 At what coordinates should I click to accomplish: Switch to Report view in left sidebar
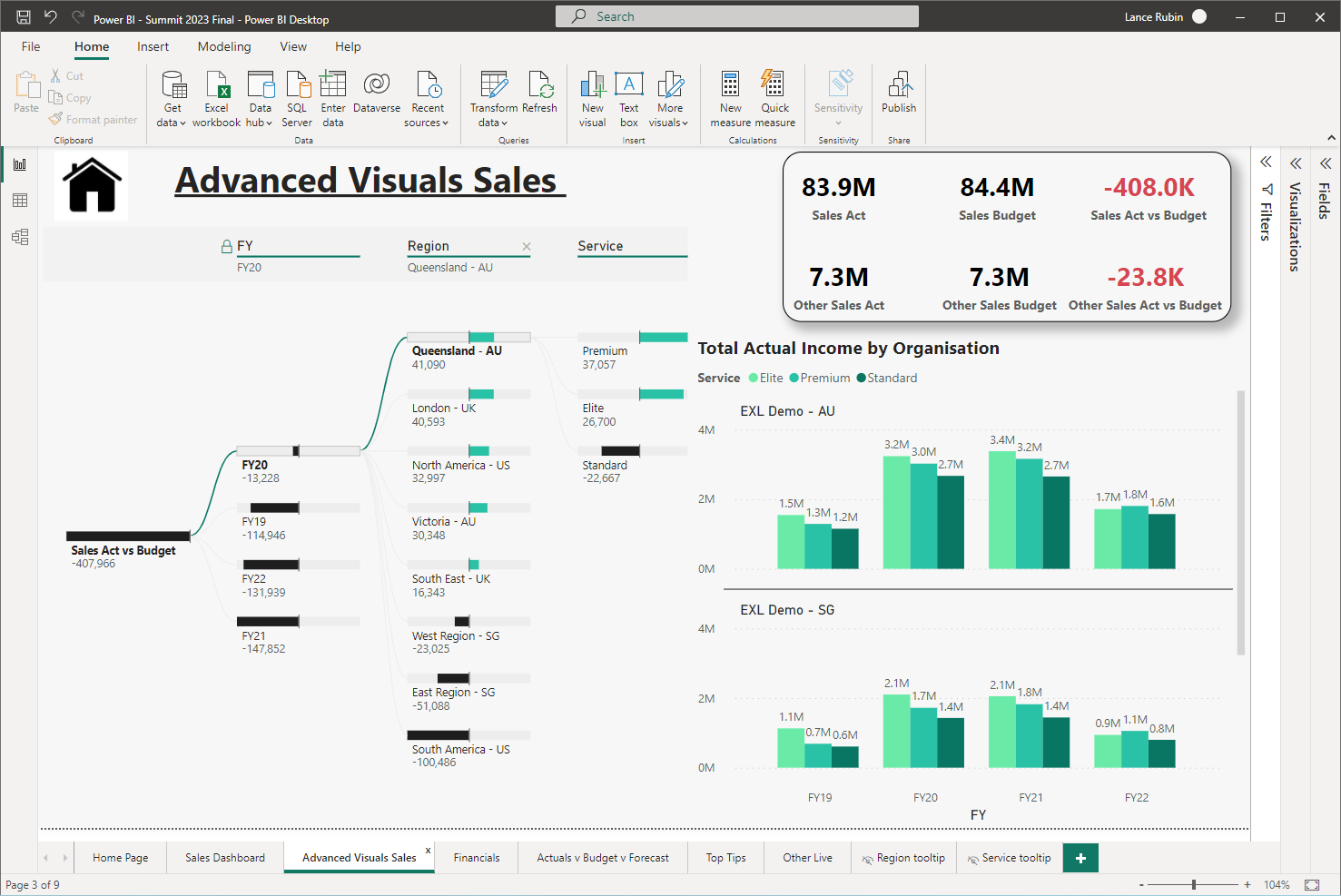pyautogui.click(x=20, y=164)
